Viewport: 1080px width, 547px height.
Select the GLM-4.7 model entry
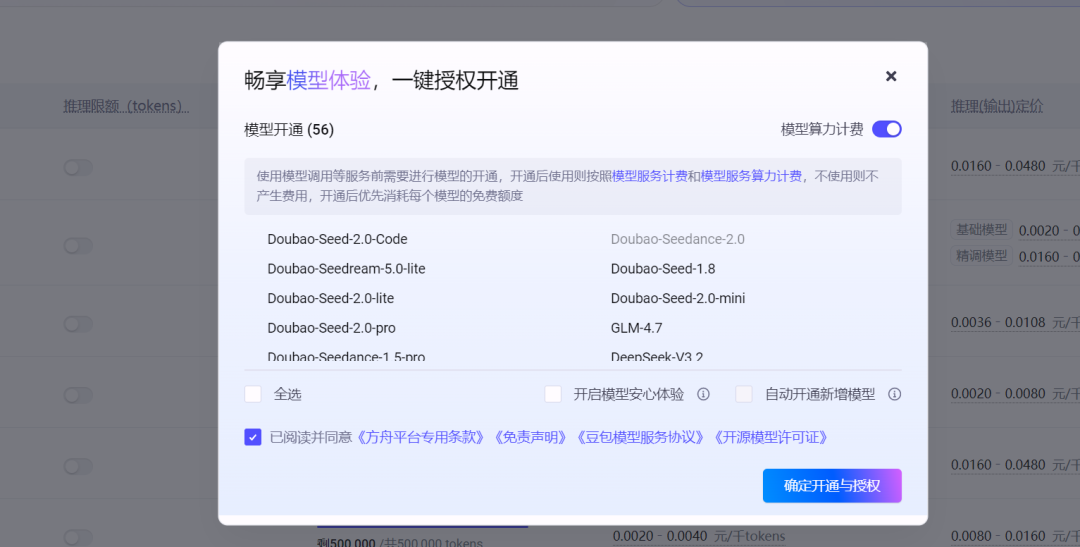pos(636,328)
